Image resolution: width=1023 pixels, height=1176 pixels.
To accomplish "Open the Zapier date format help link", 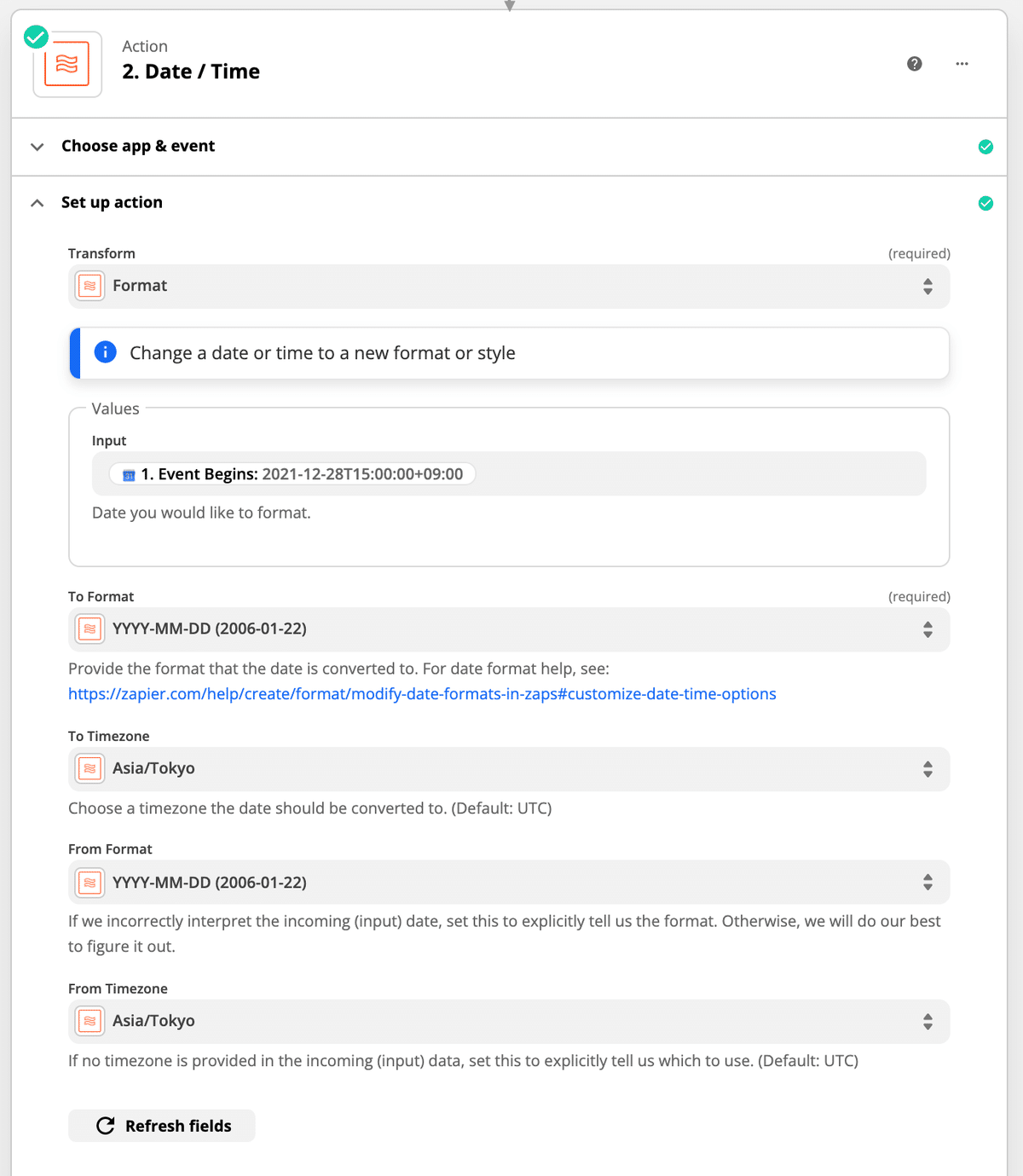I will [422, 694].
